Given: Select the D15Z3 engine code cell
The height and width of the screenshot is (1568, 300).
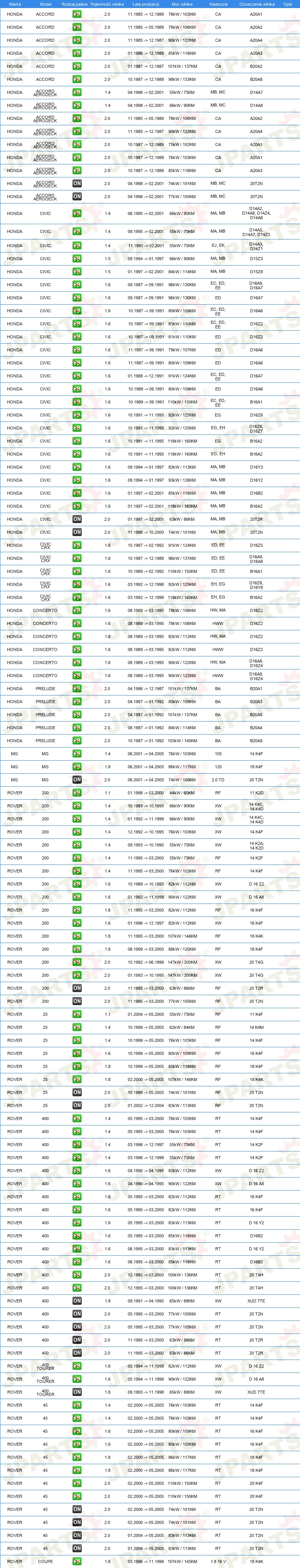Looking at the screenshot, I should (x=256, y=259).
